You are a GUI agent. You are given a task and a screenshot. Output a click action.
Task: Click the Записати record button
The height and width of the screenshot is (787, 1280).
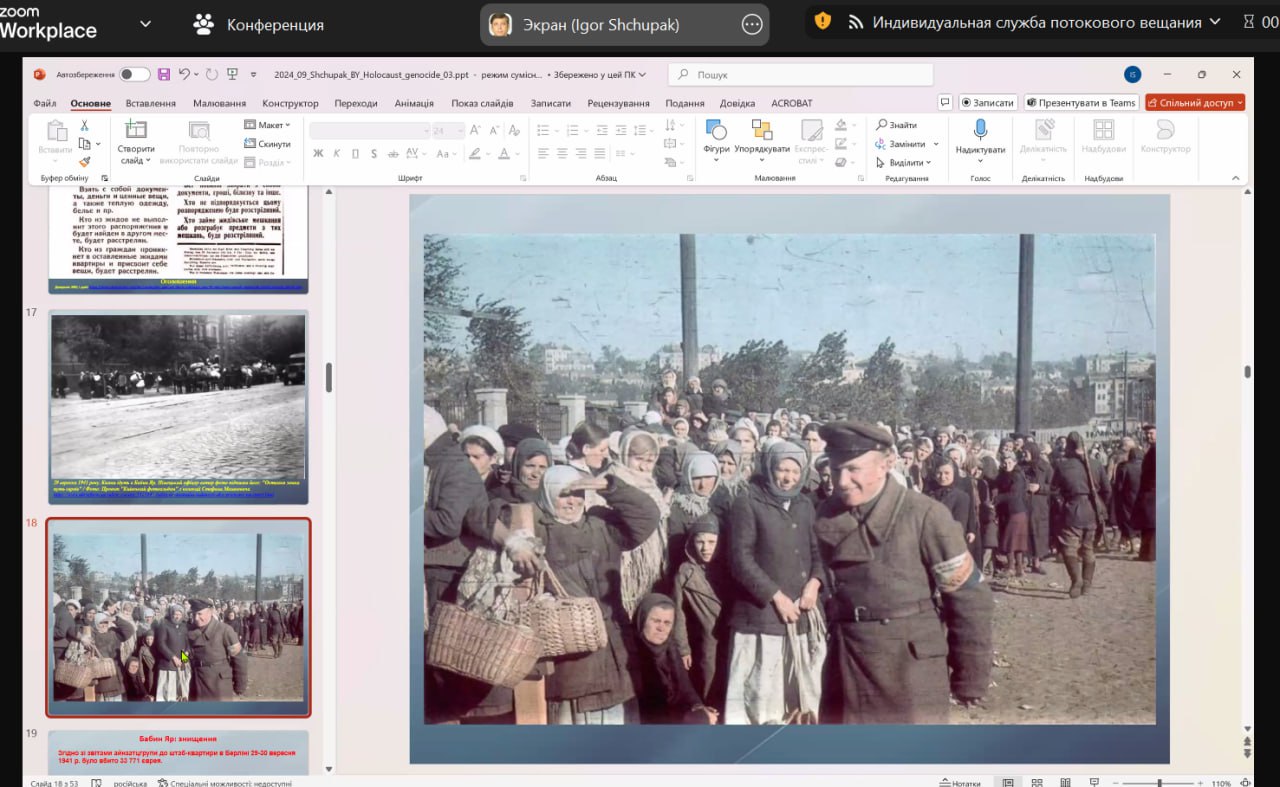click(987, 102)
